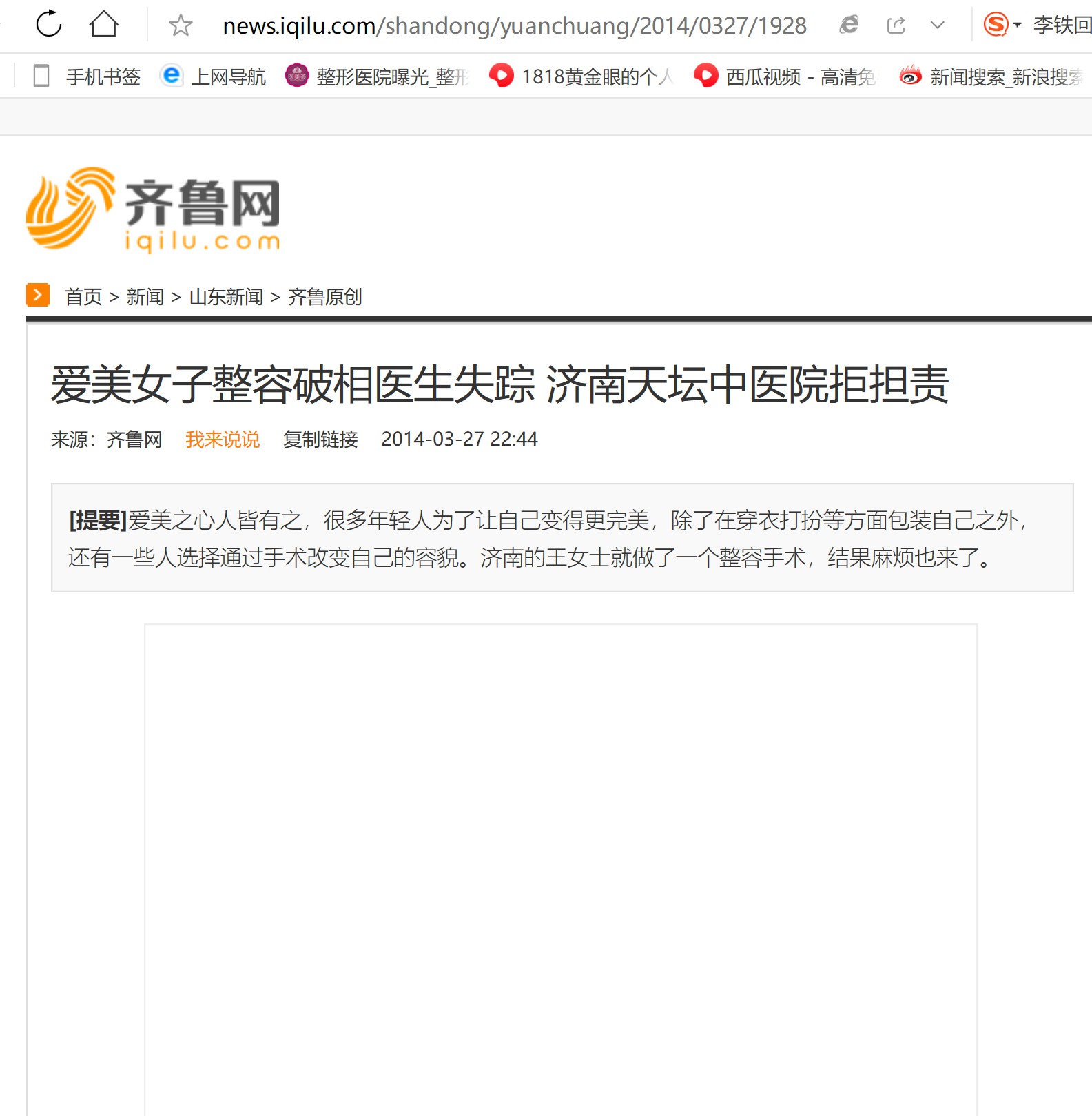The image size is (1092, 1116).
Task: Click the share page icon
Action: pyautogui.click(x=896, y=25)
